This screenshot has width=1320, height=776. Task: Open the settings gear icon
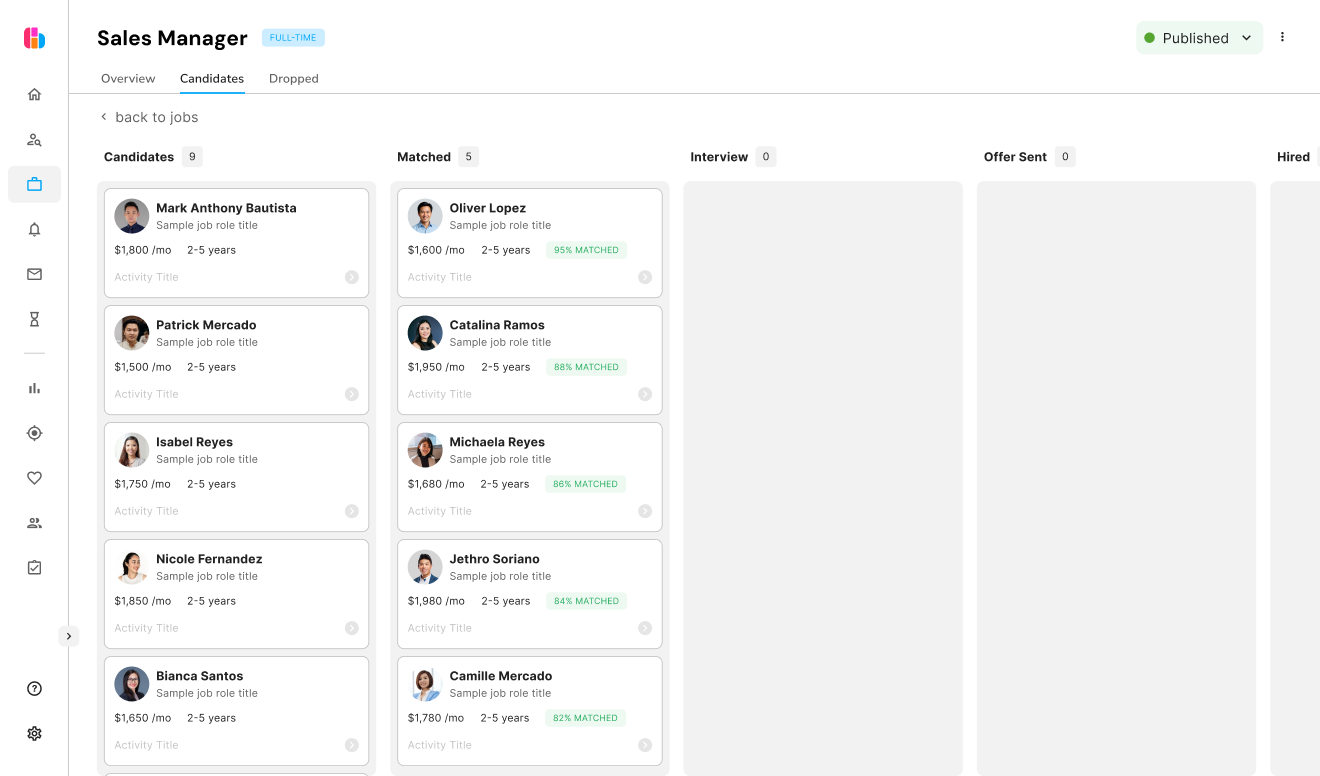click(34, 733)
